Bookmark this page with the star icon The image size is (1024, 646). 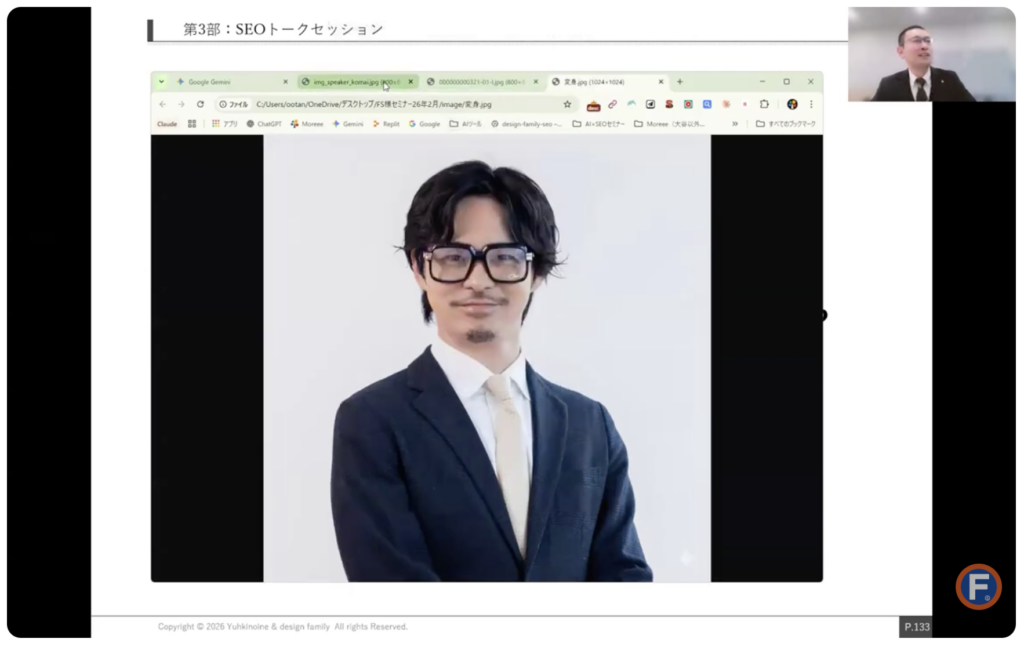[567, 104]
